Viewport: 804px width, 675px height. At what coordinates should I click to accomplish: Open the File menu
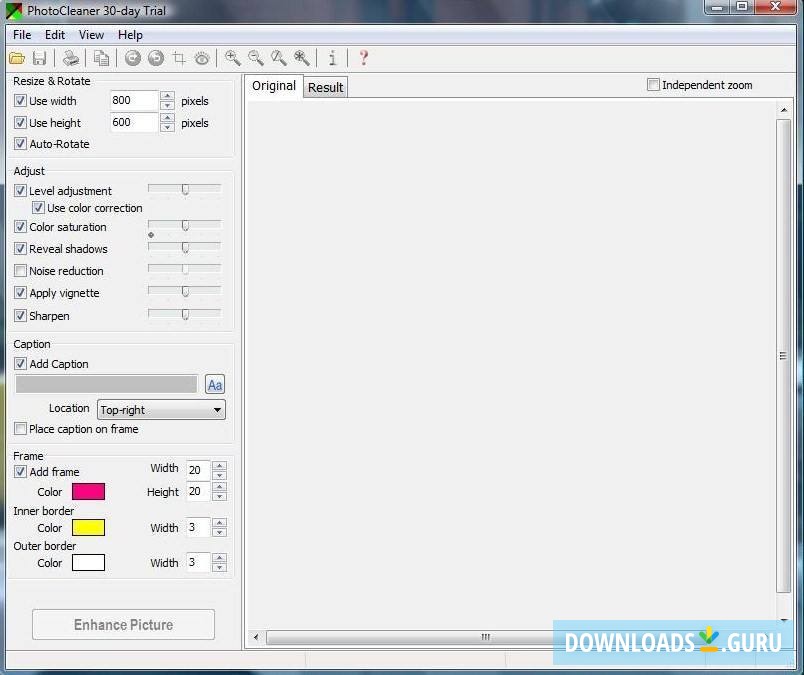tap(22, 35)
